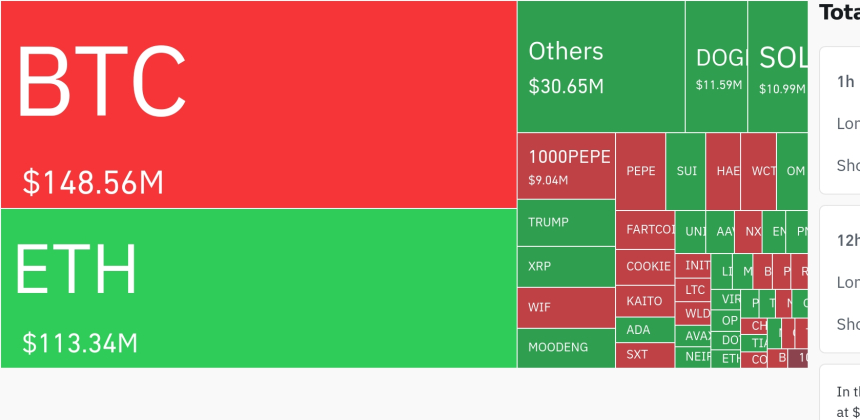Click the SXT heatmap tile
The image size is (860, 420).
(x=645, y=354)
